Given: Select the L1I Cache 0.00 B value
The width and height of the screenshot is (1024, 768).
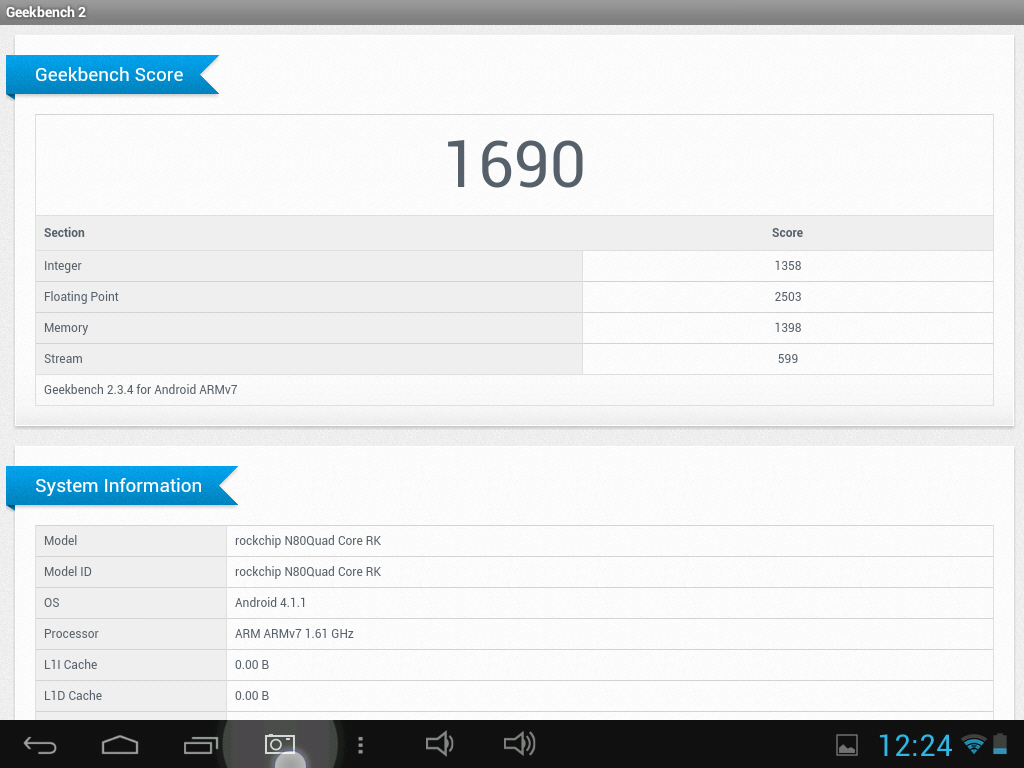Looking at the screenshot, I should [252, 665].
